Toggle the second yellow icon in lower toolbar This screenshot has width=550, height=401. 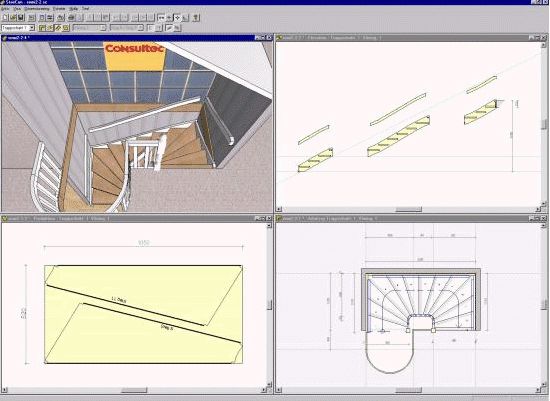click(50, 28)
